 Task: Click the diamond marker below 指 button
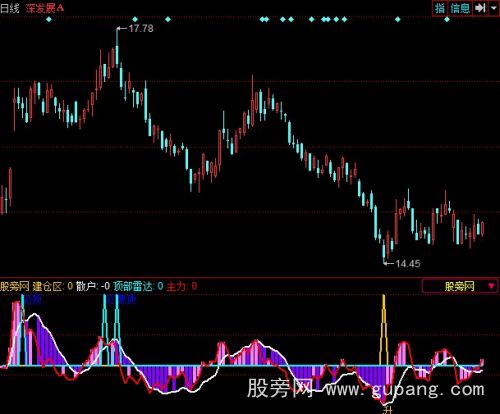click(447, 19)
